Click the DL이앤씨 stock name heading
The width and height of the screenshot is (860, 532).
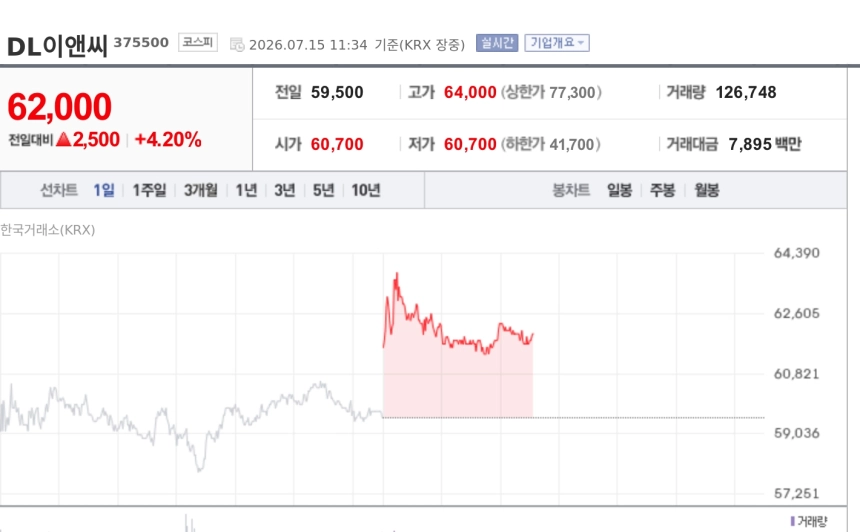click(x=57, y=47)
